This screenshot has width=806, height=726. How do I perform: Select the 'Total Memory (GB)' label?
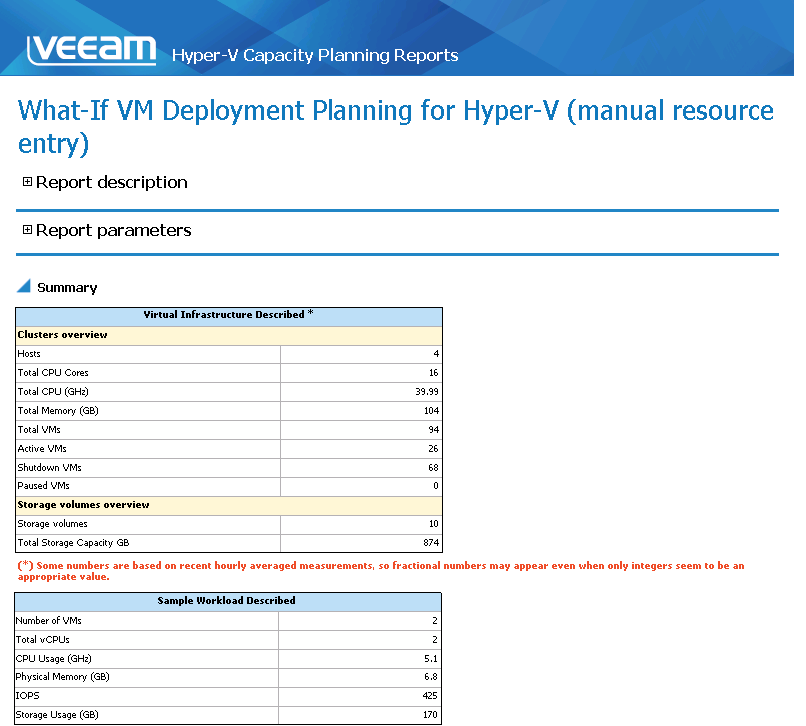[x=58, y=411]
